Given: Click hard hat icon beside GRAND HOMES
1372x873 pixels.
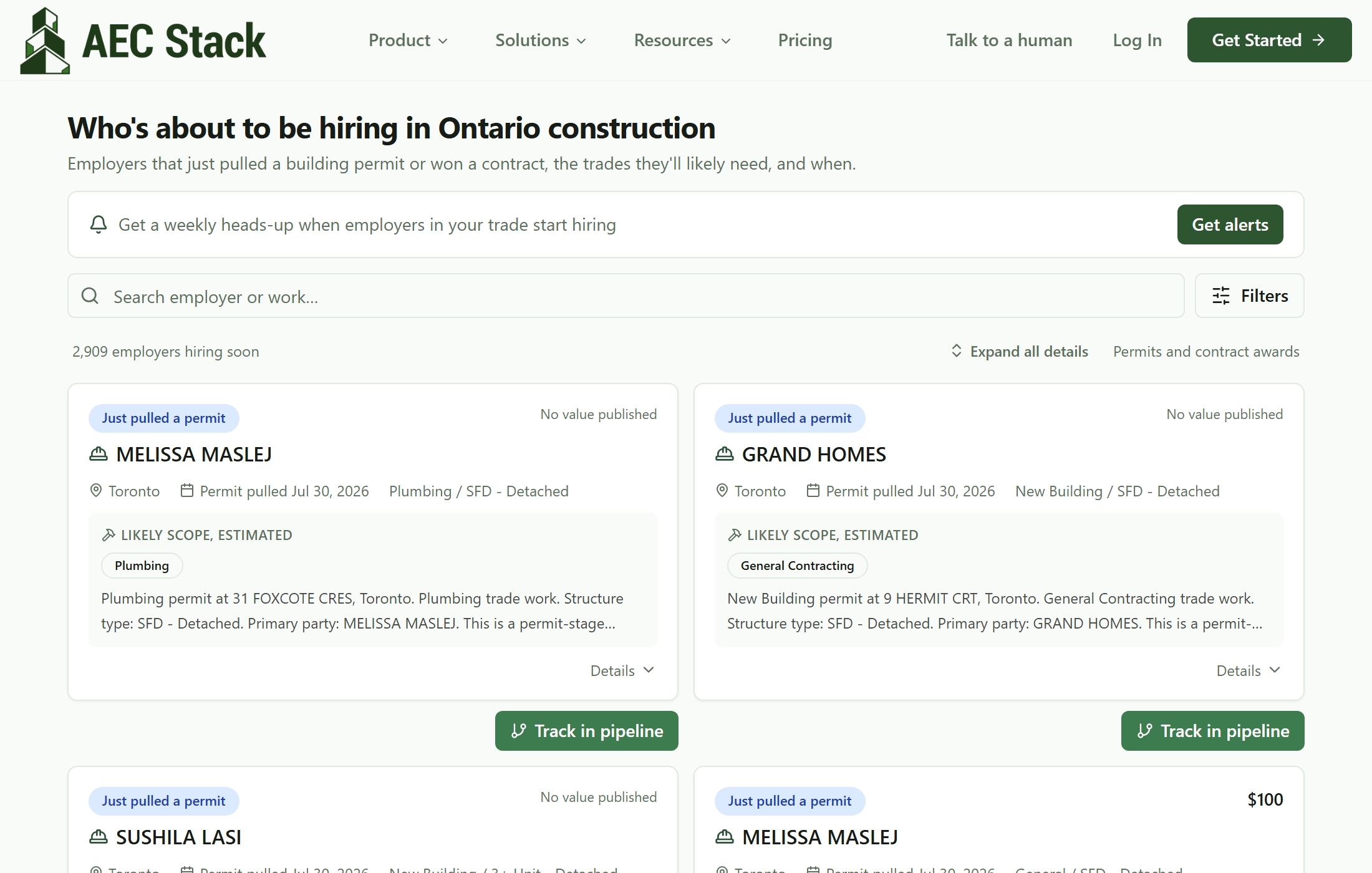Looking at the screenshot, I should (x=725, y=455).
